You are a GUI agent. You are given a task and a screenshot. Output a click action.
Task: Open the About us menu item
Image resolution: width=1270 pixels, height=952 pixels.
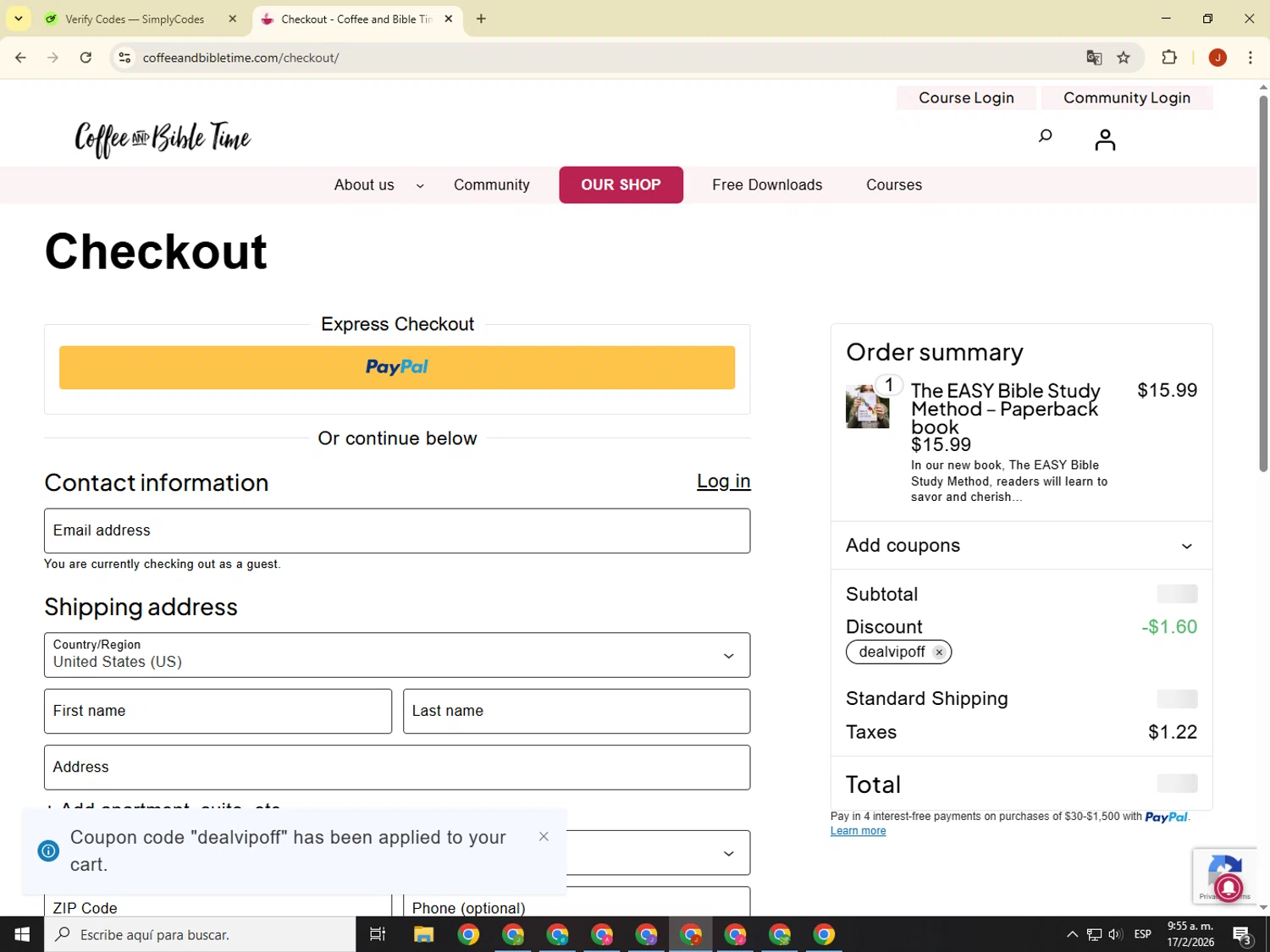click(364, 185)
